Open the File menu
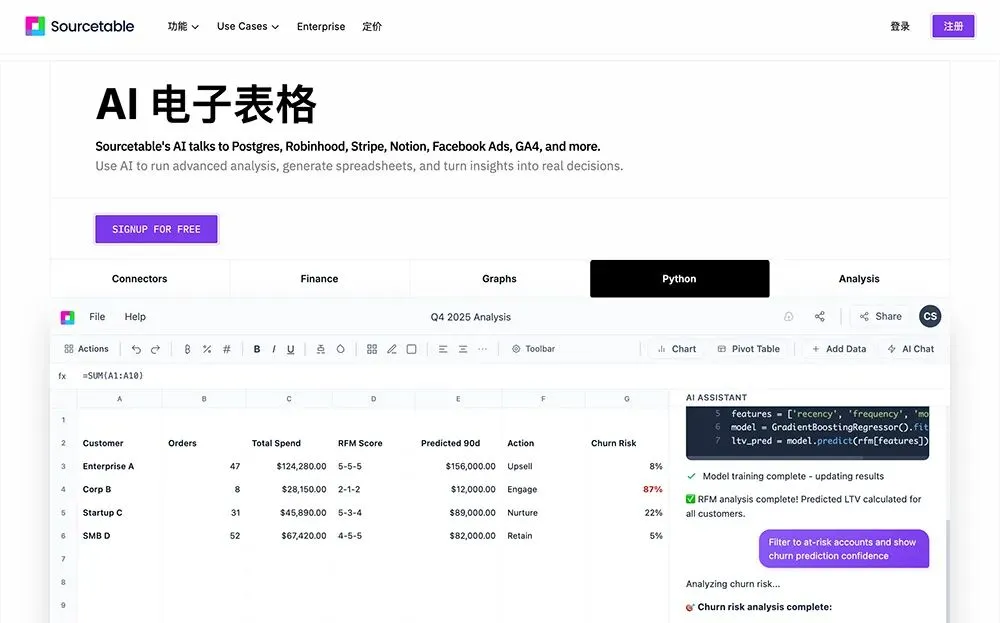This screenshot has width=1000, height=623. [97, 316]
